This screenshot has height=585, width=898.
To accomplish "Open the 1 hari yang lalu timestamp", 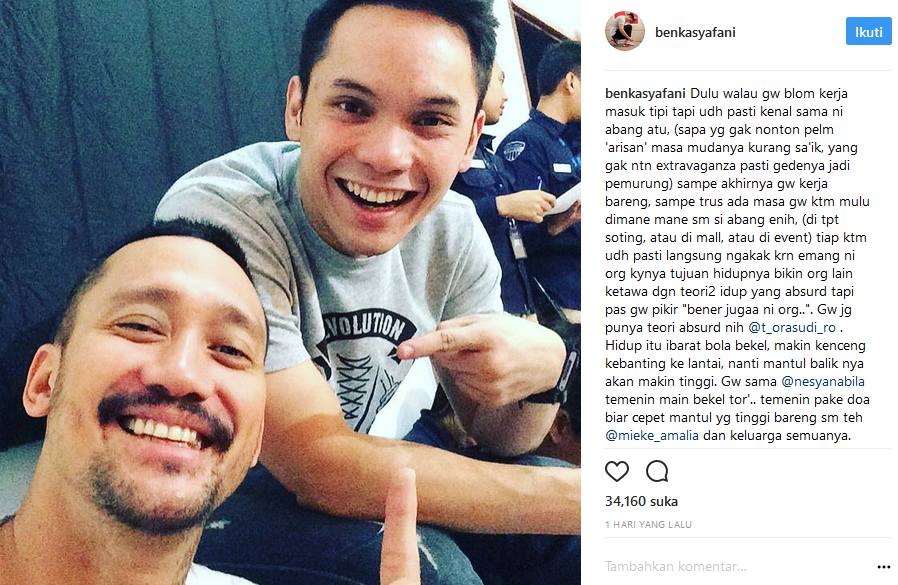I will pos(648,524).
